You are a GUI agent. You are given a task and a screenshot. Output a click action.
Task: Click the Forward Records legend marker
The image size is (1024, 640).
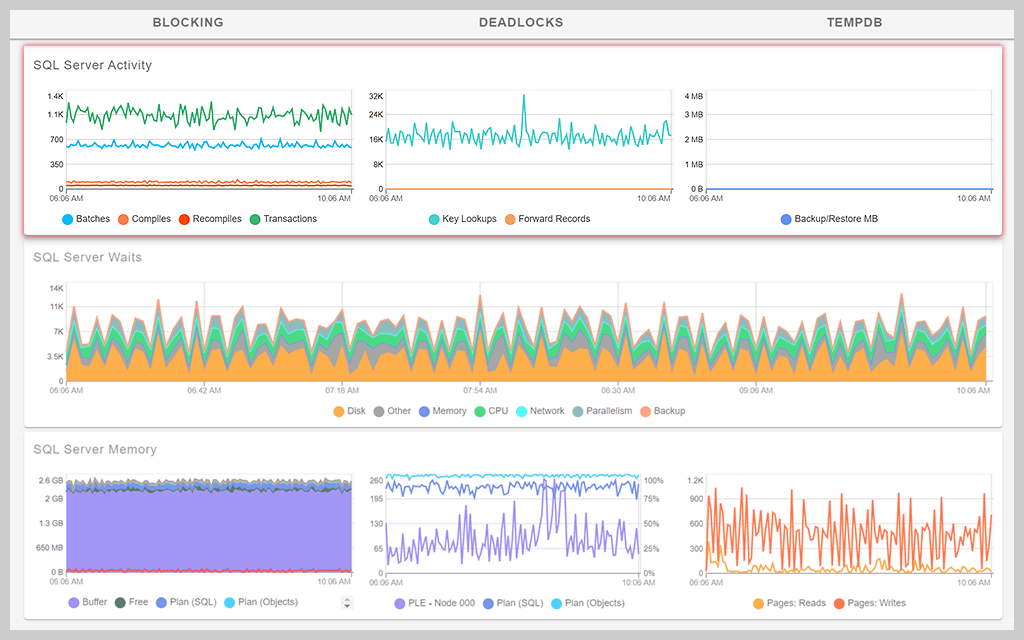510,218
